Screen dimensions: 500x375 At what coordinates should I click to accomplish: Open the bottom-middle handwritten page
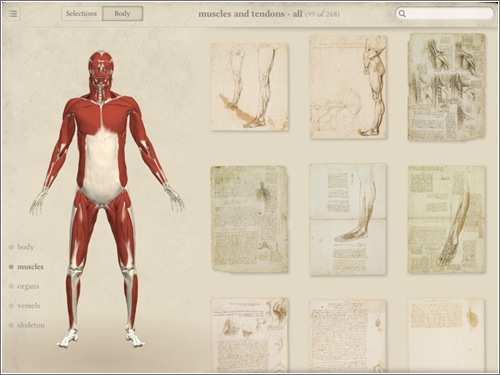(348, 336)
